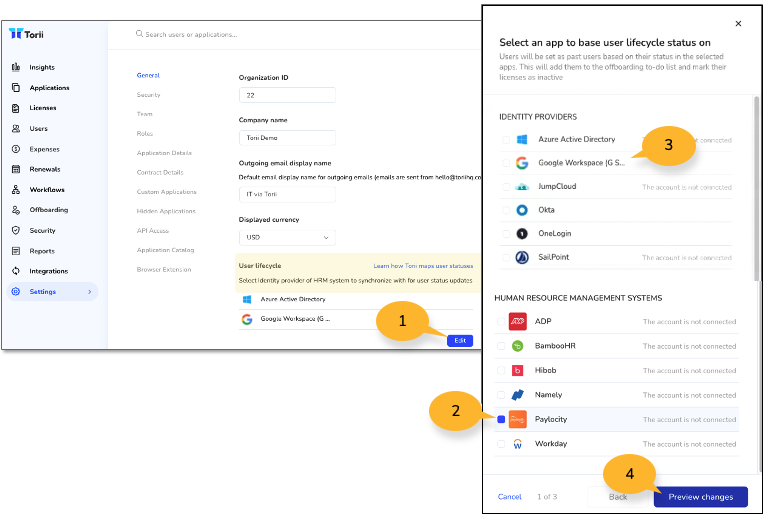Click Azure Active Directory logo in dialog
The height and width of the screenshot is (519, 763).
pos(522,140)
